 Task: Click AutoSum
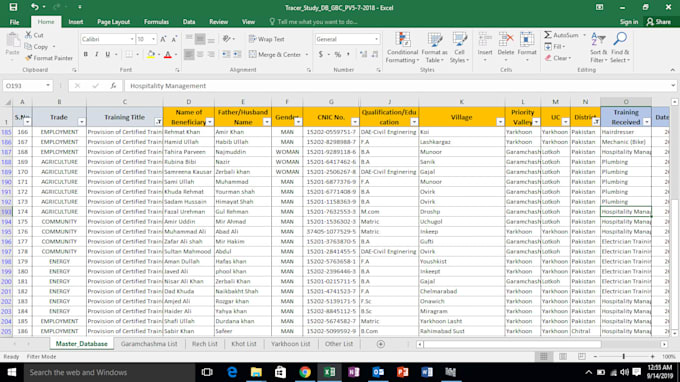point(561,35)
